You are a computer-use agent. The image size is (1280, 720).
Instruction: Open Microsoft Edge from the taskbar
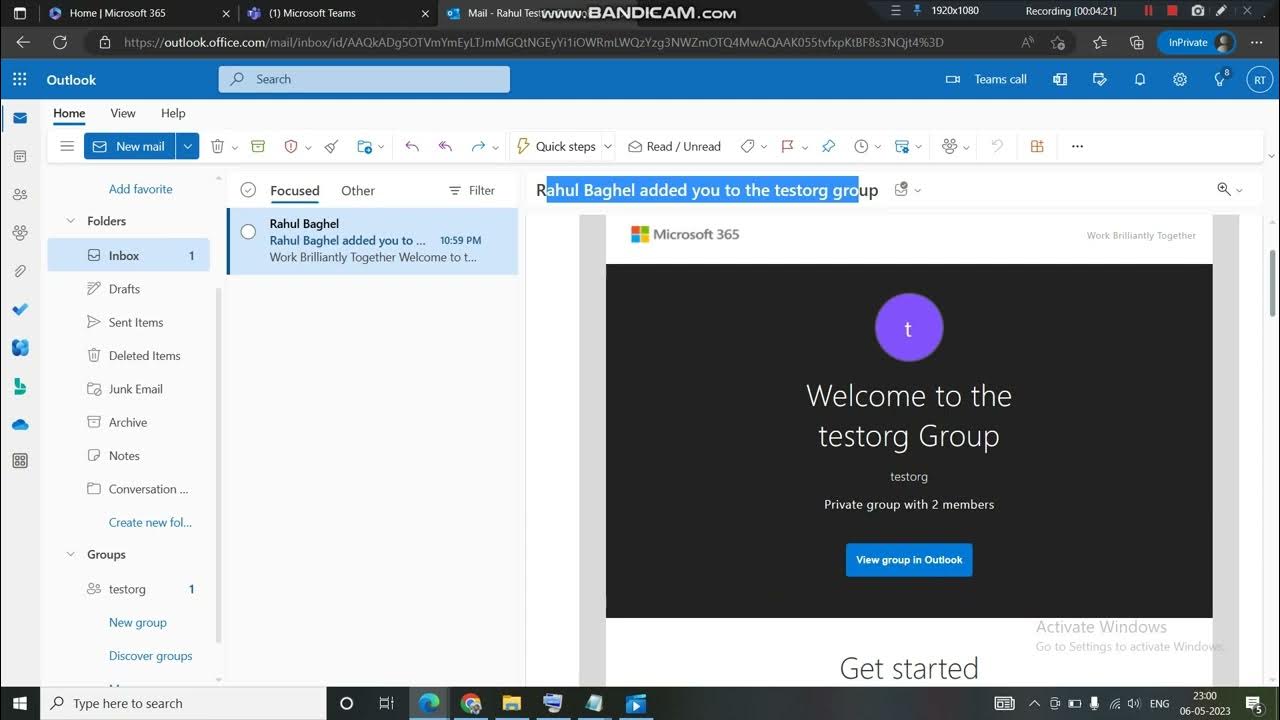click(x=429, y=703)
